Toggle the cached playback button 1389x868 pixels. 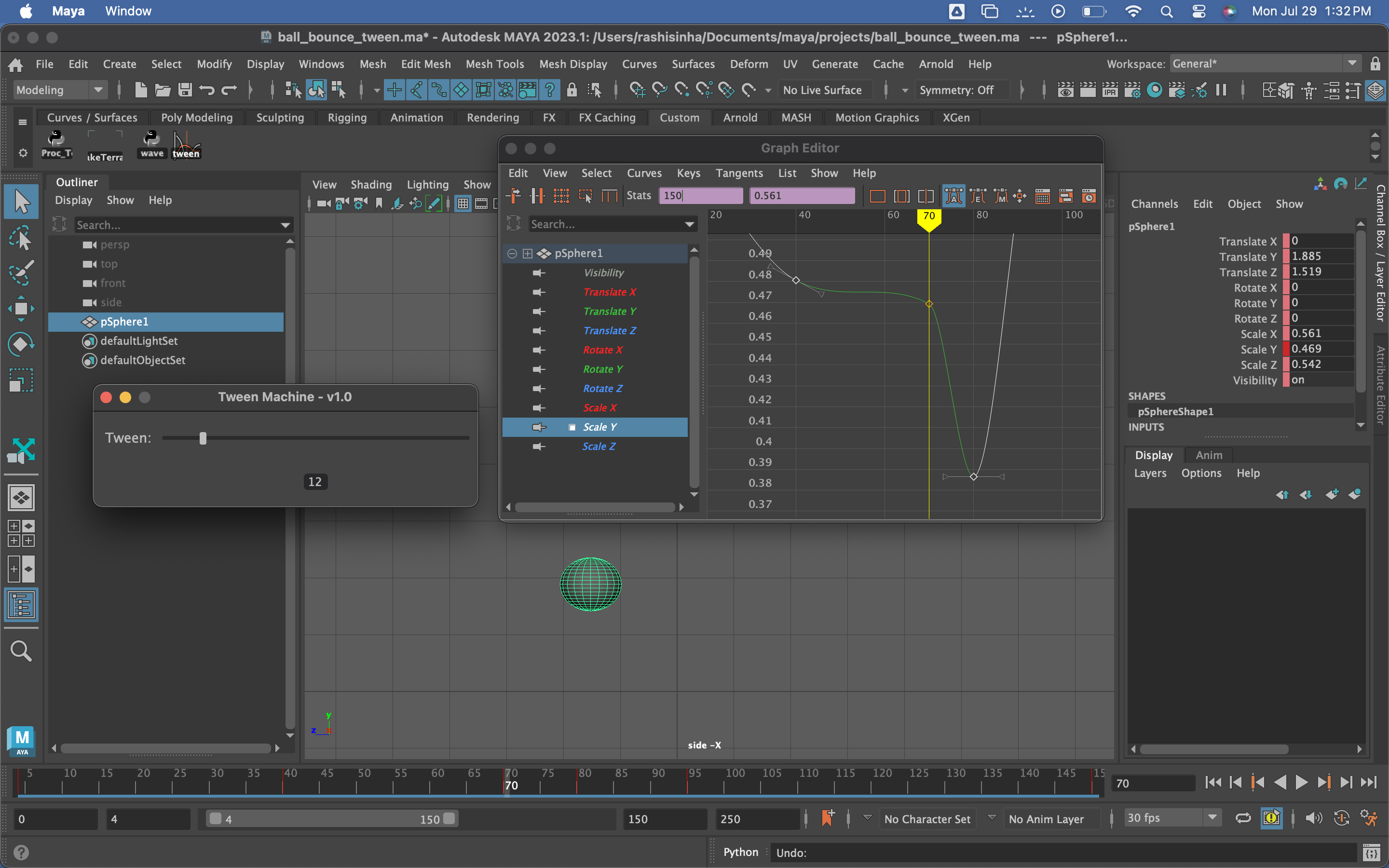[1271, 818]
